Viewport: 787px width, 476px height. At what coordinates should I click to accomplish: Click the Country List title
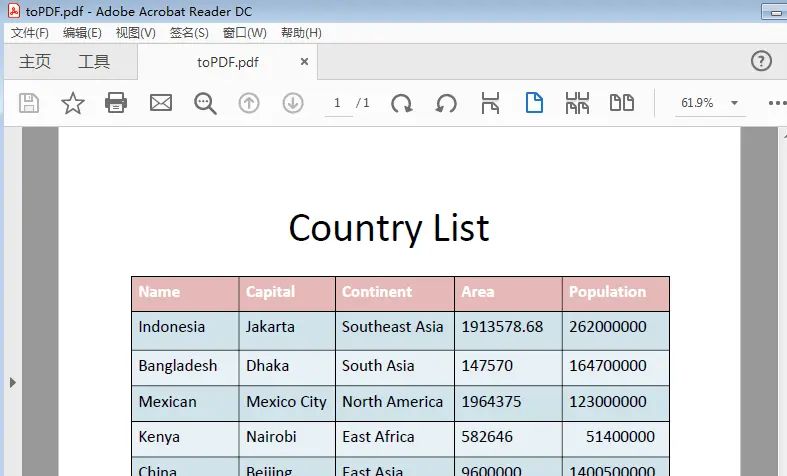coord(389,228)
